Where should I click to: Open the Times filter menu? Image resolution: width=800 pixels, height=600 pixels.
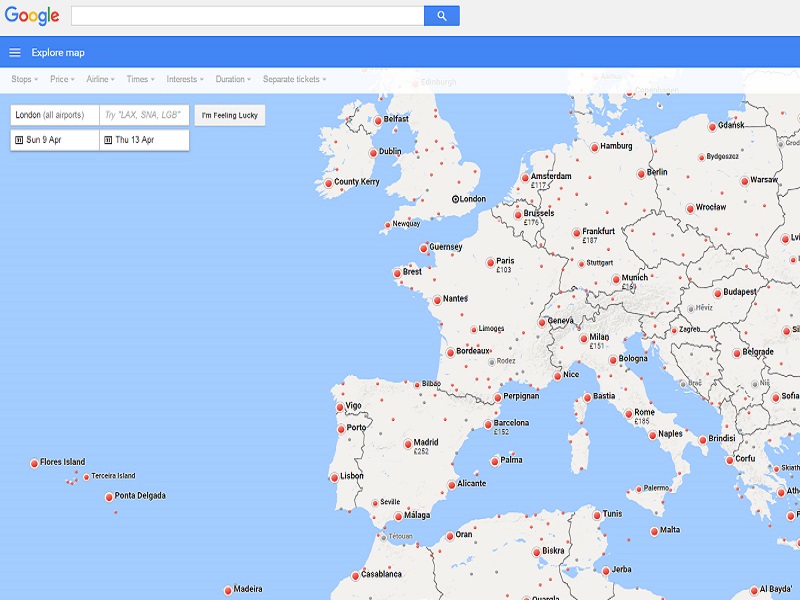coord(140,79)
